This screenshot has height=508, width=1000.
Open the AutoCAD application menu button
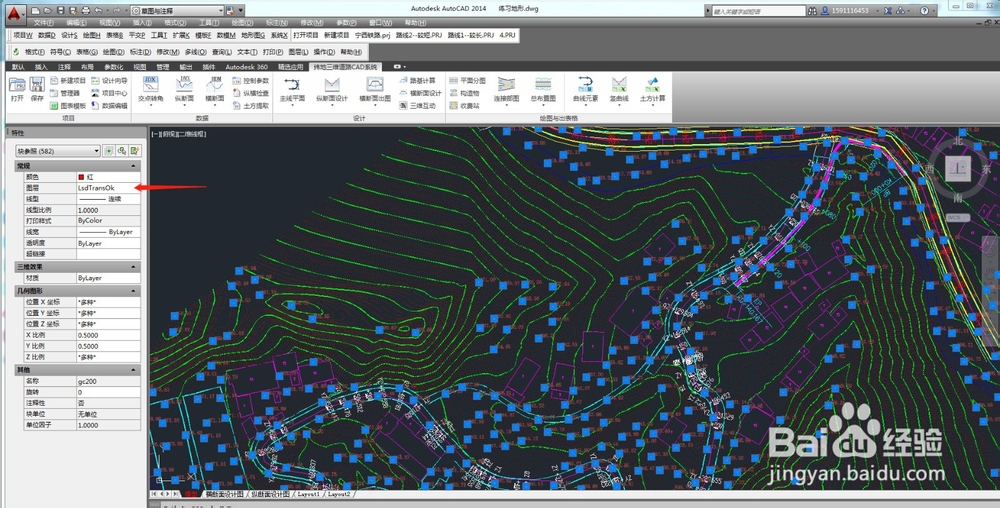(16, 12)
